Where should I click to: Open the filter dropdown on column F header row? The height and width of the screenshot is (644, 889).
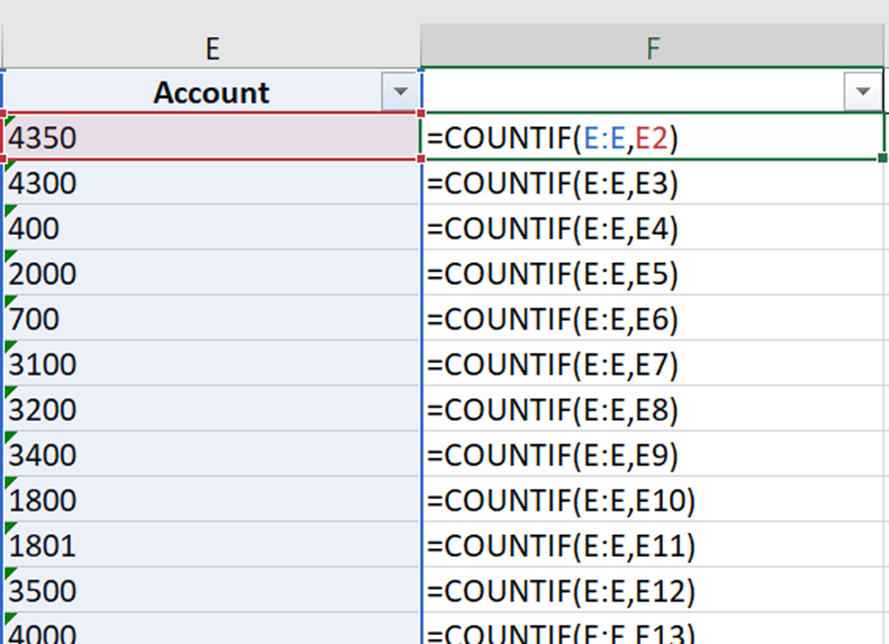tap(862, 91)
